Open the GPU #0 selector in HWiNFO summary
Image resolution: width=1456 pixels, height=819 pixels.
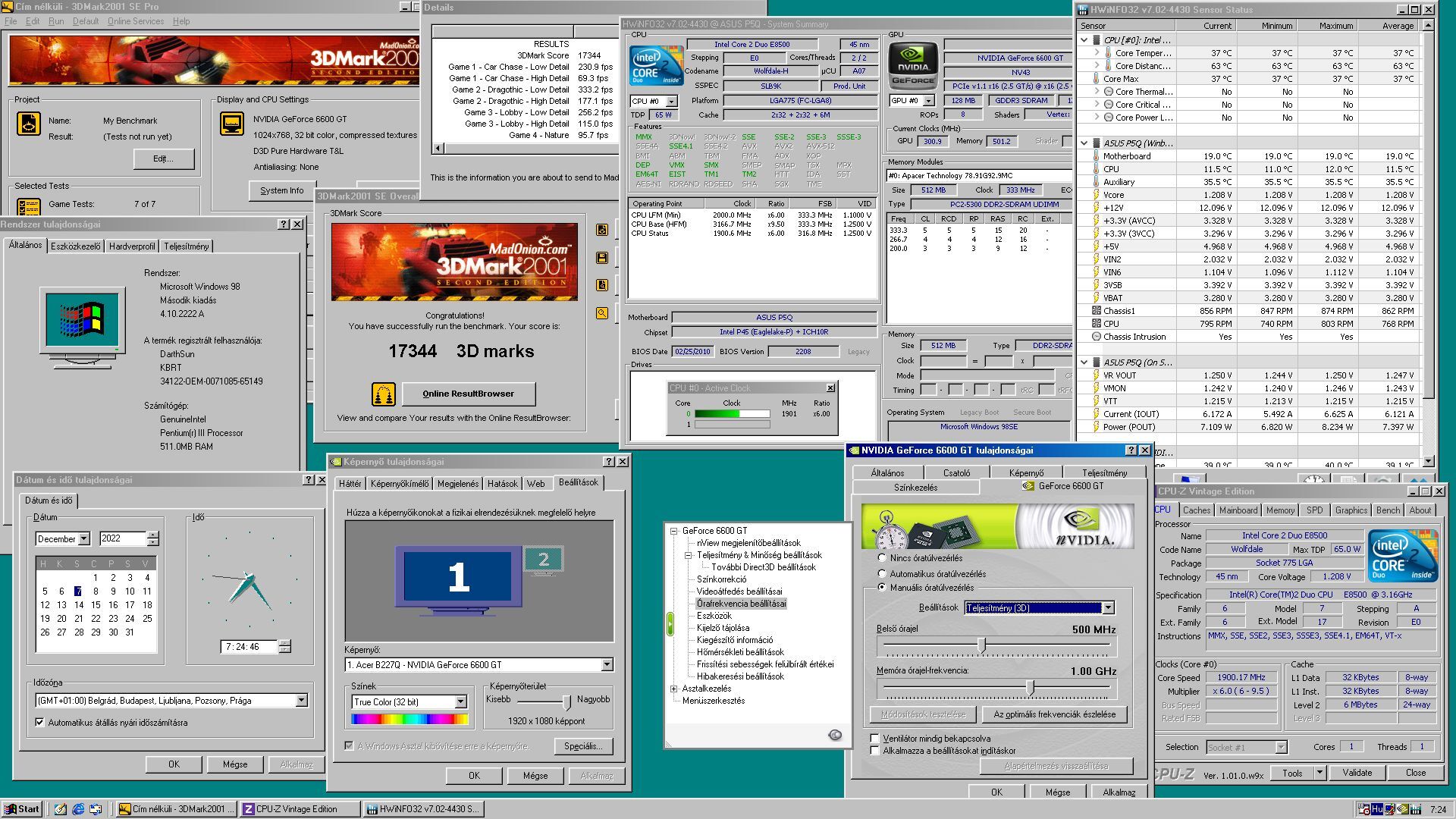(928, 100)
